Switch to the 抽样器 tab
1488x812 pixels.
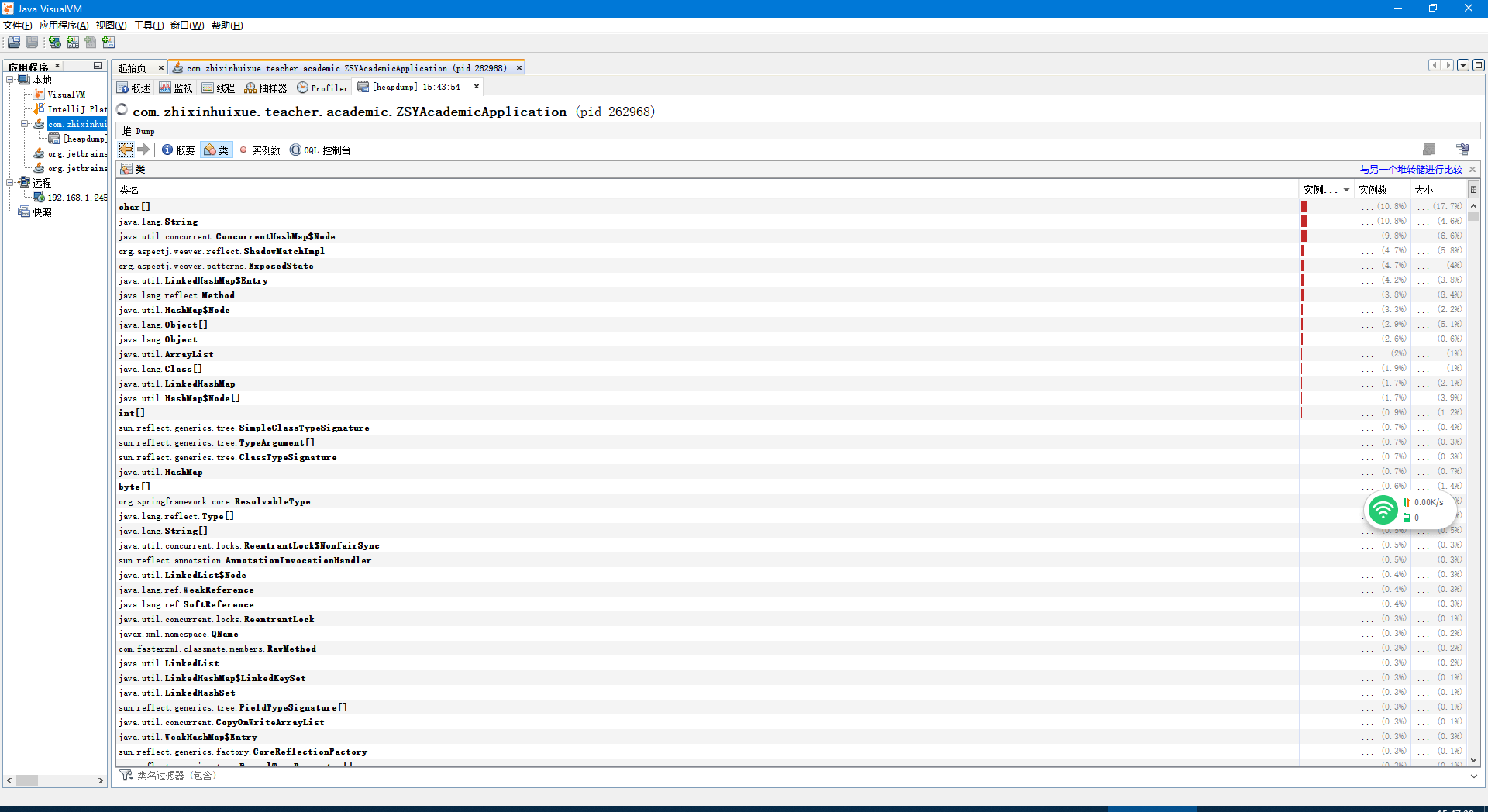(x=266, y=88)
